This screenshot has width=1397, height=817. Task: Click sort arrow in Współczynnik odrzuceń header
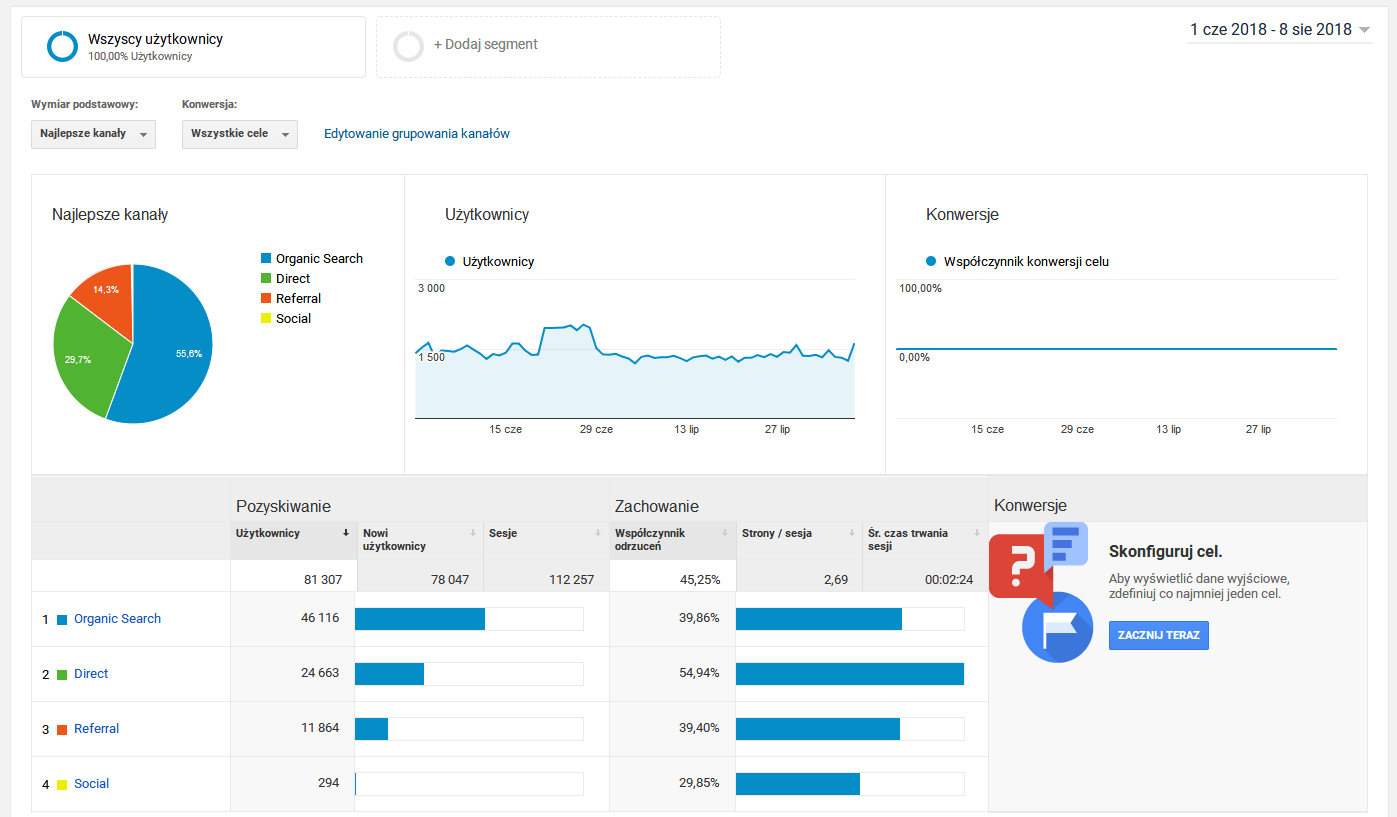coord(725,533)
